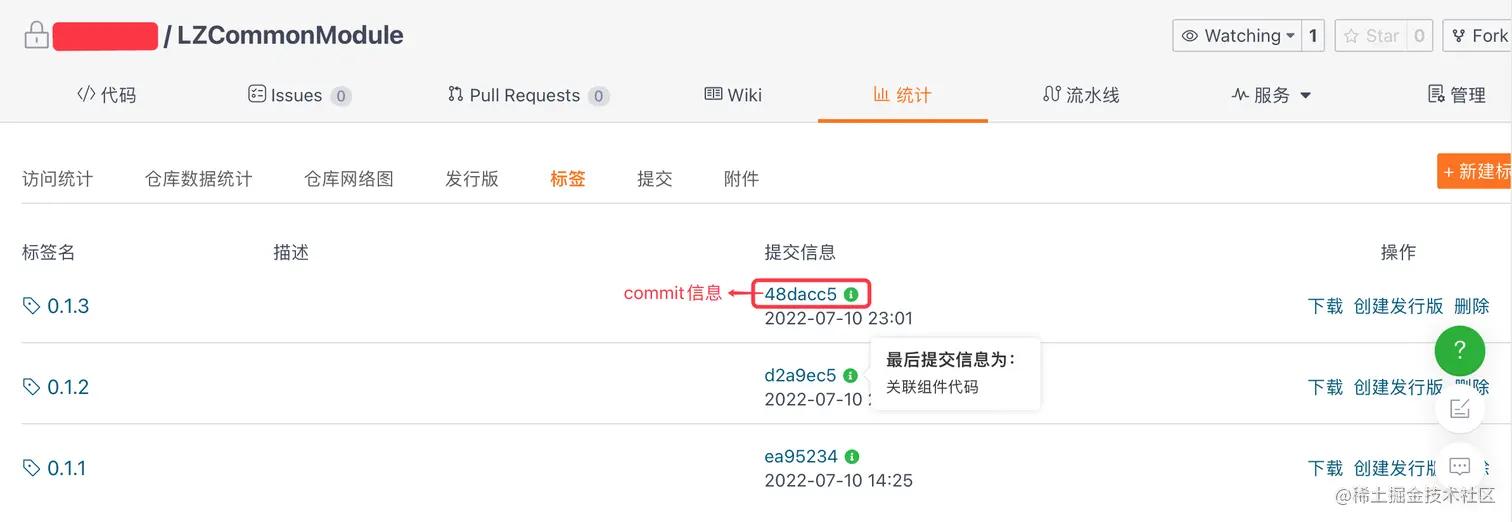
Task: Click the tag icon for 0.1.3
Action: tap(32, 306)
